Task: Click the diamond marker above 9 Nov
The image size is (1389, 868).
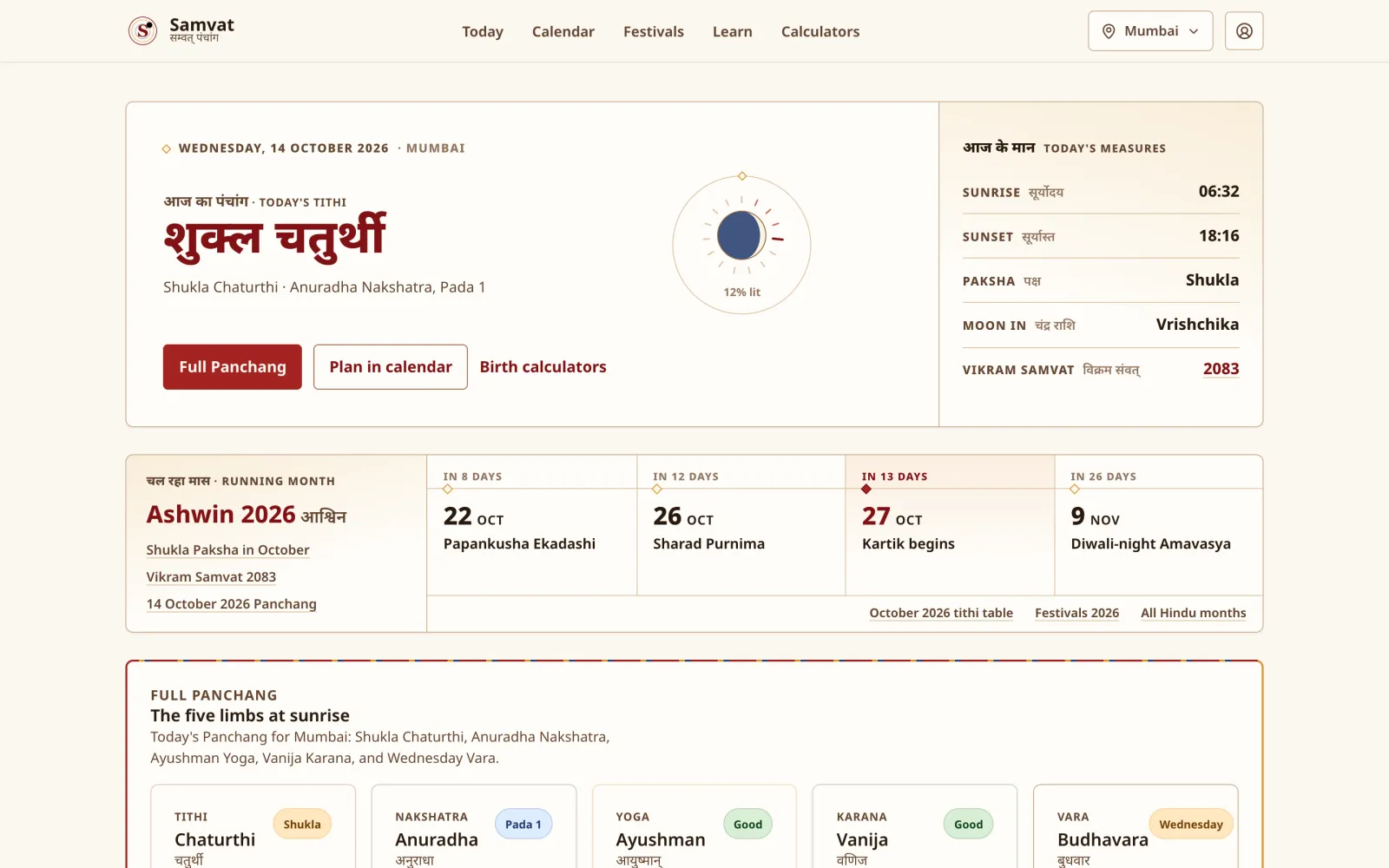Action: 1075,489
